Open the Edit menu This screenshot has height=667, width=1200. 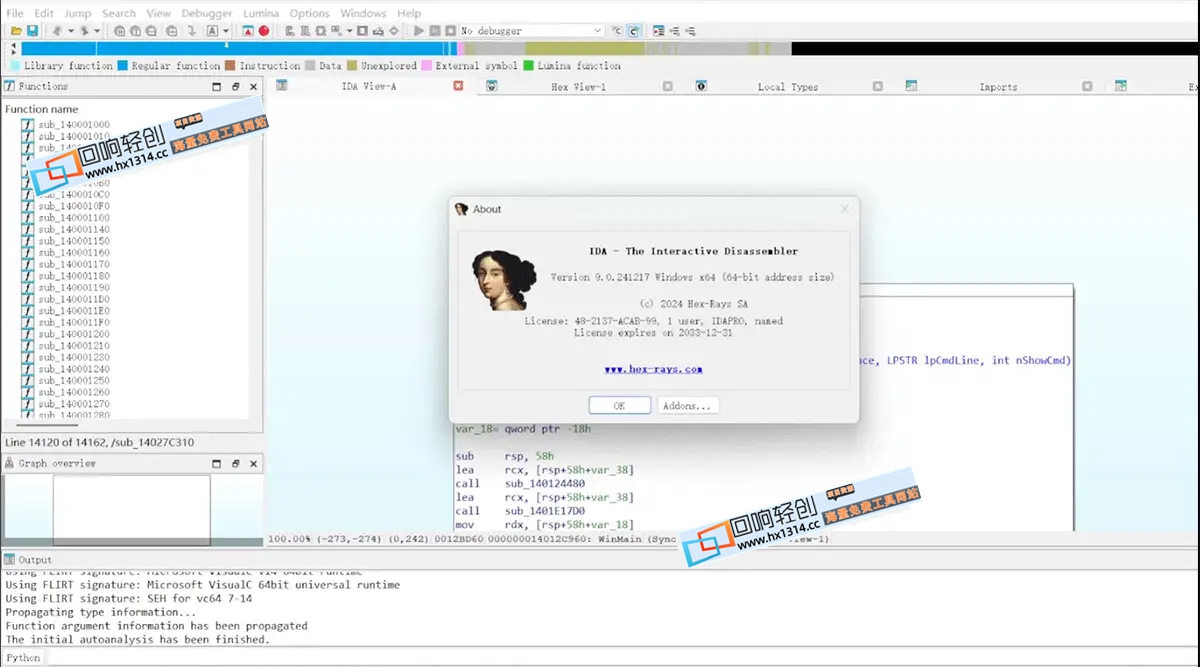(44, 13)
